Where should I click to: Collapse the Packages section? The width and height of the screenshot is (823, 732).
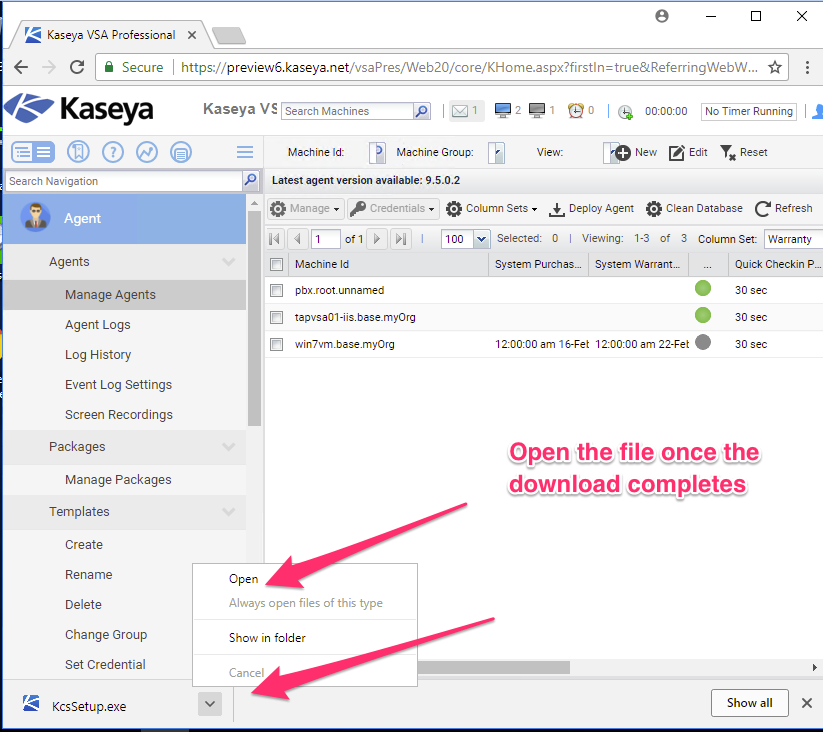pos(228,447)
